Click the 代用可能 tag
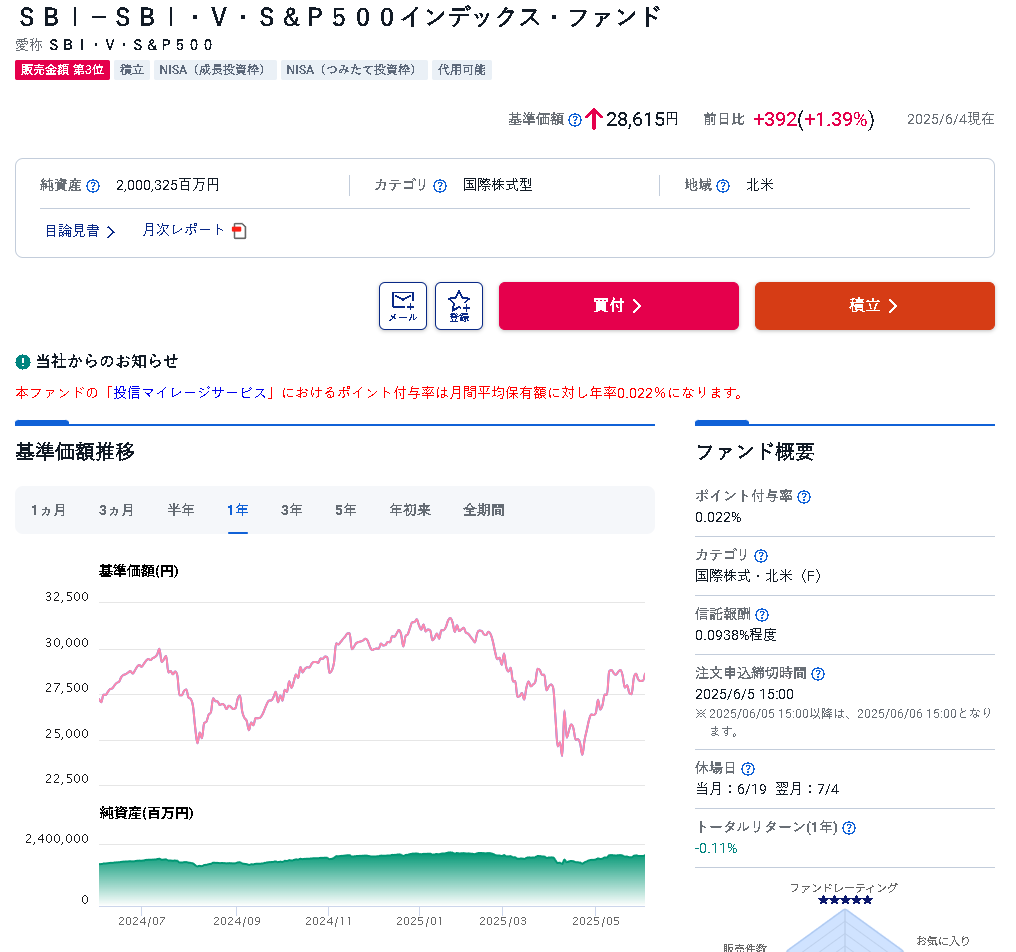Image resolution: width=1016 pixels, height=952 pixels. pyautogui.click(x=461, y=70)
